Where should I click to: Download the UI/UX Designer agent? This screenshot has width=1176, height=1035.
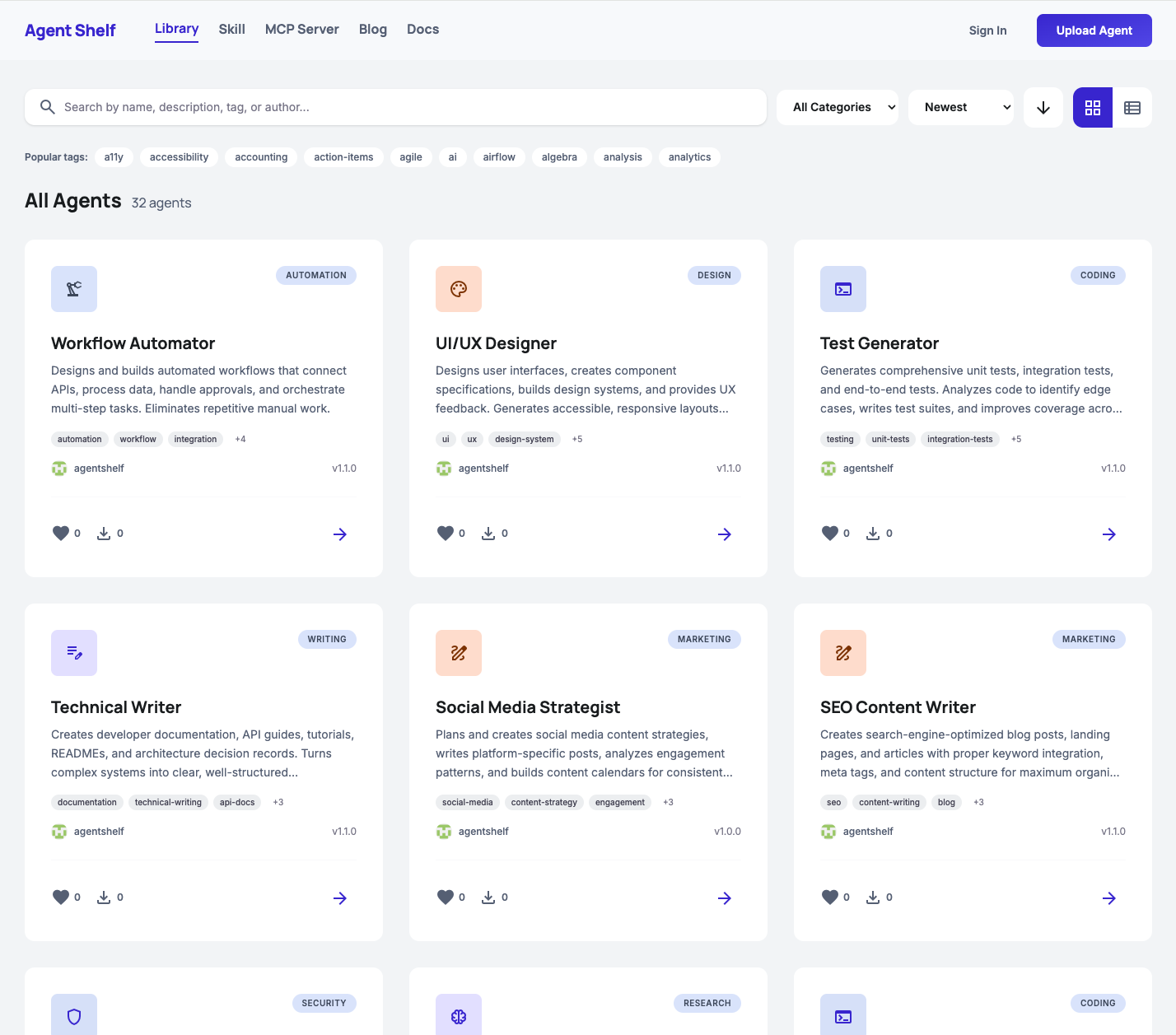click(x=488, y=534)
